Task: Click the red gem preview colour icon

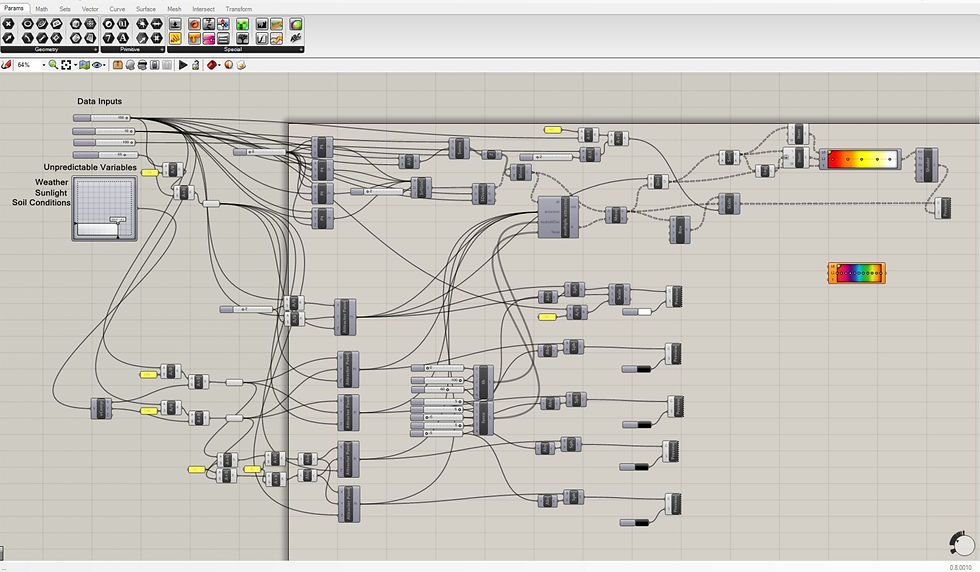Action: click(212, 65)
